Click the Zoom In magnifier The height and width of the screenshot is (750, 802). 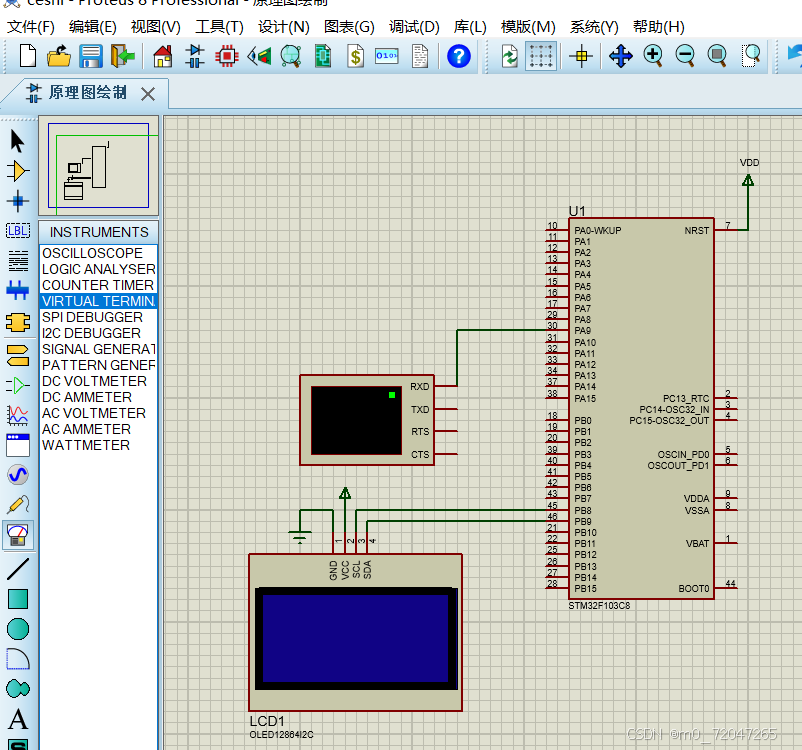click(x=652, y=57)
